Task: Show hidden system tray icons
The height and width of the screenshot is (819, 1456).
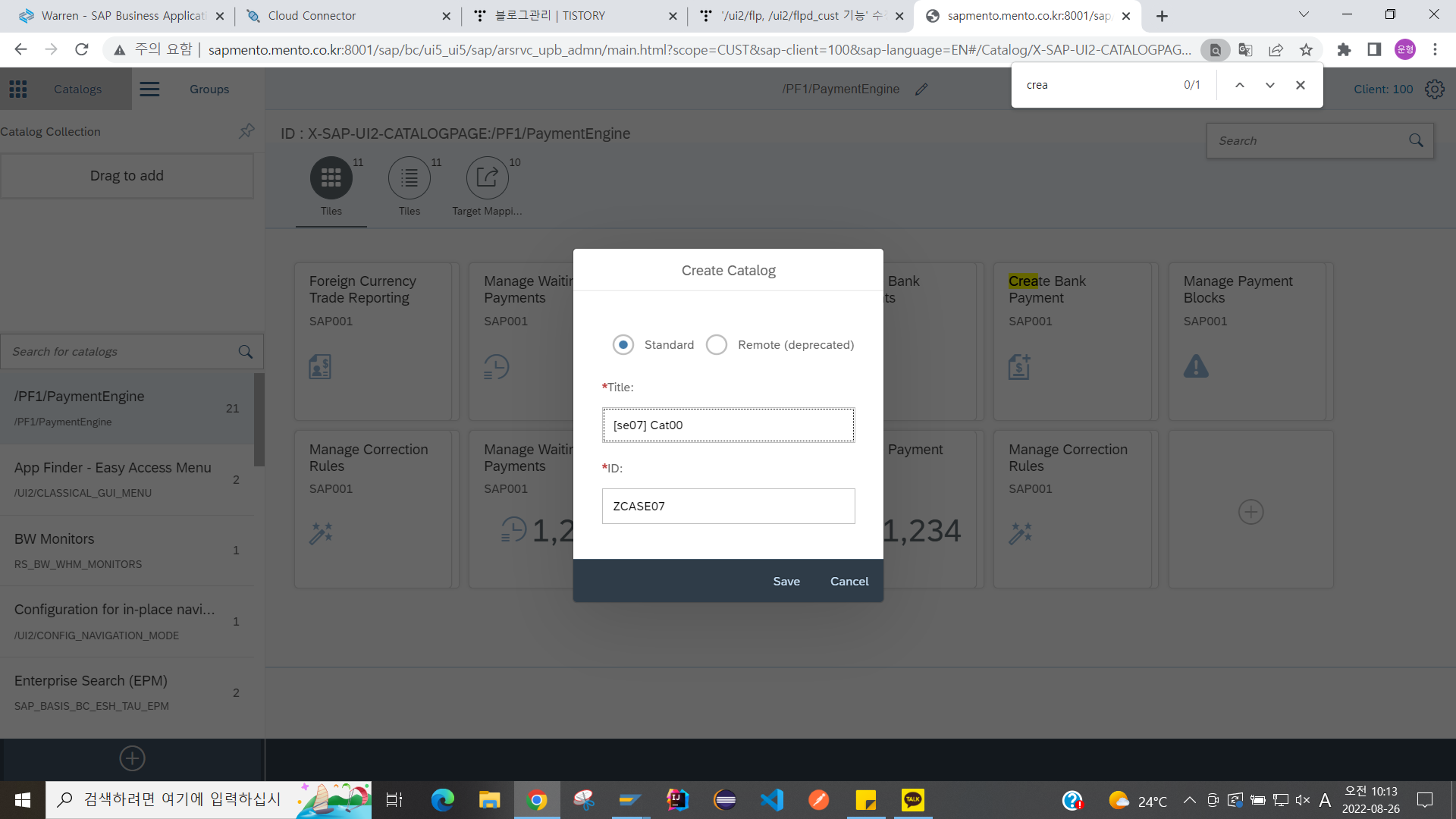Action: click(x=1189, y=800)
